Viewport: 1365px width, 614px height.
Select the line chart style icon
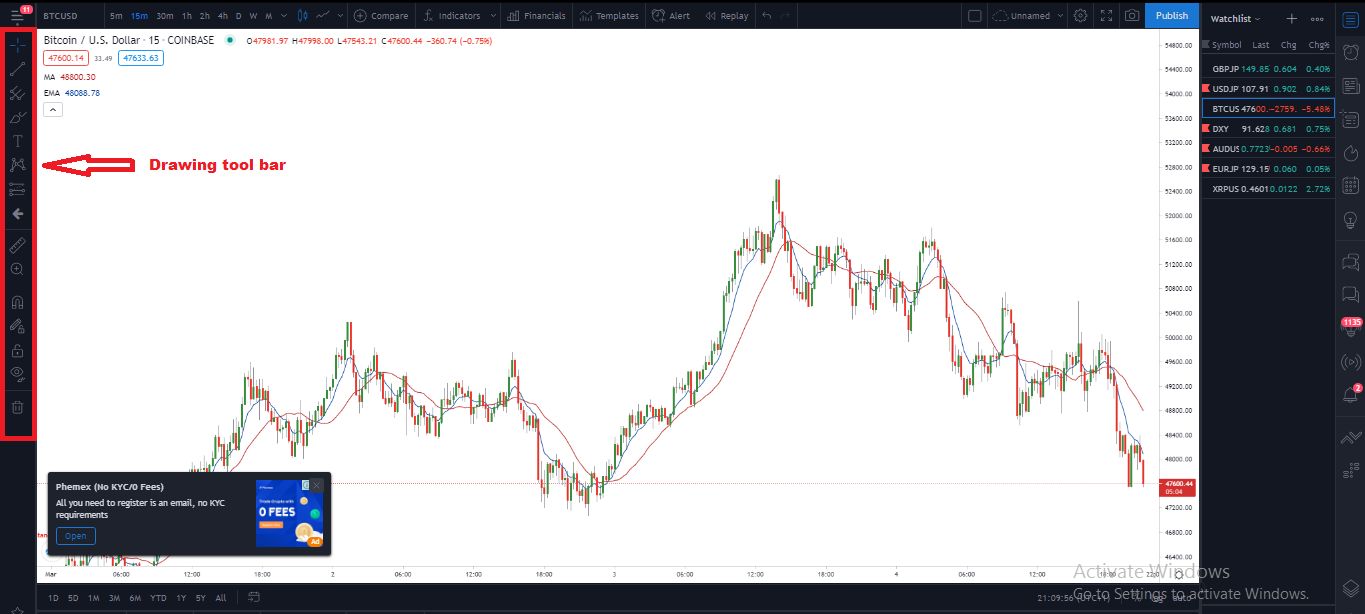(x=324, y=16)
